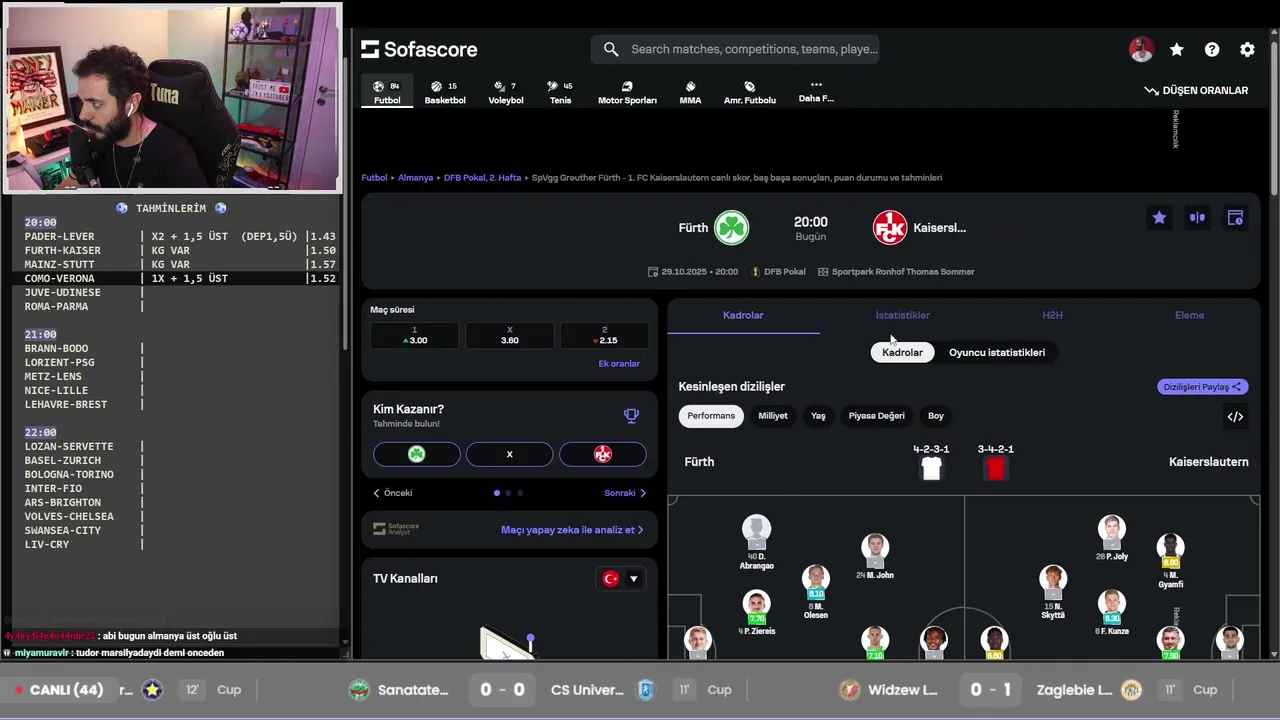Select the Boy filter chip
Screen dimensions: 1280x720
click(x=935, y=416)
